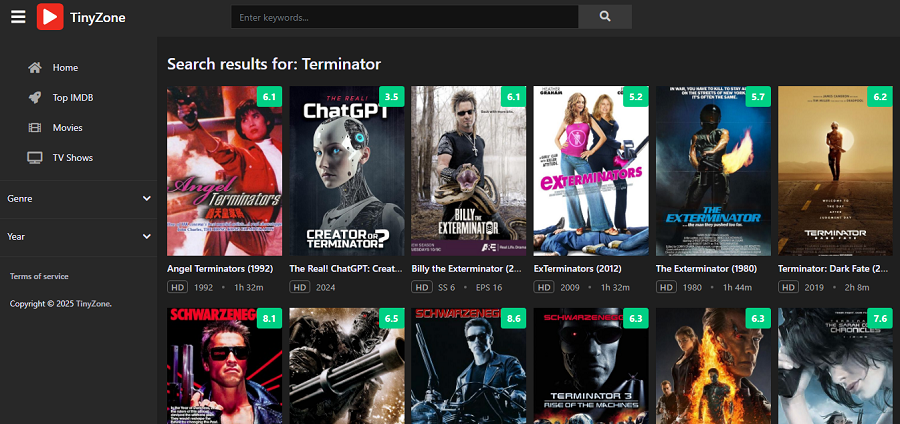Viewport: 900px width, 424px height.
Task: Expand the Genre dropdown
Action: 79,199
